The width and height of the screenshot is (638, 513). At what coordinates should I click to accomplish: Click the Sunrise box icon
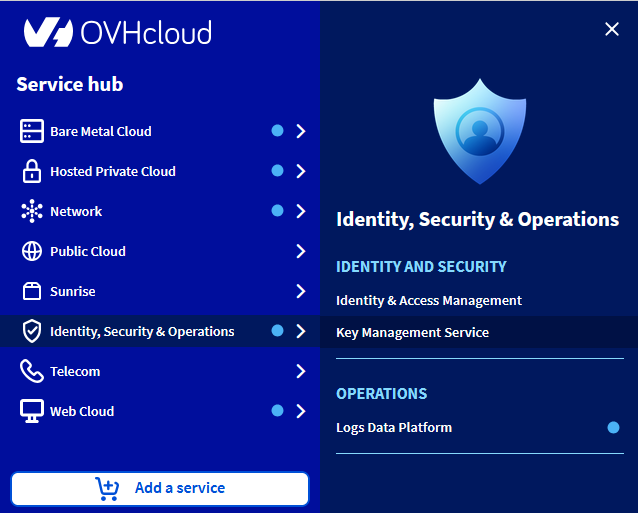(x=32, y=291)
